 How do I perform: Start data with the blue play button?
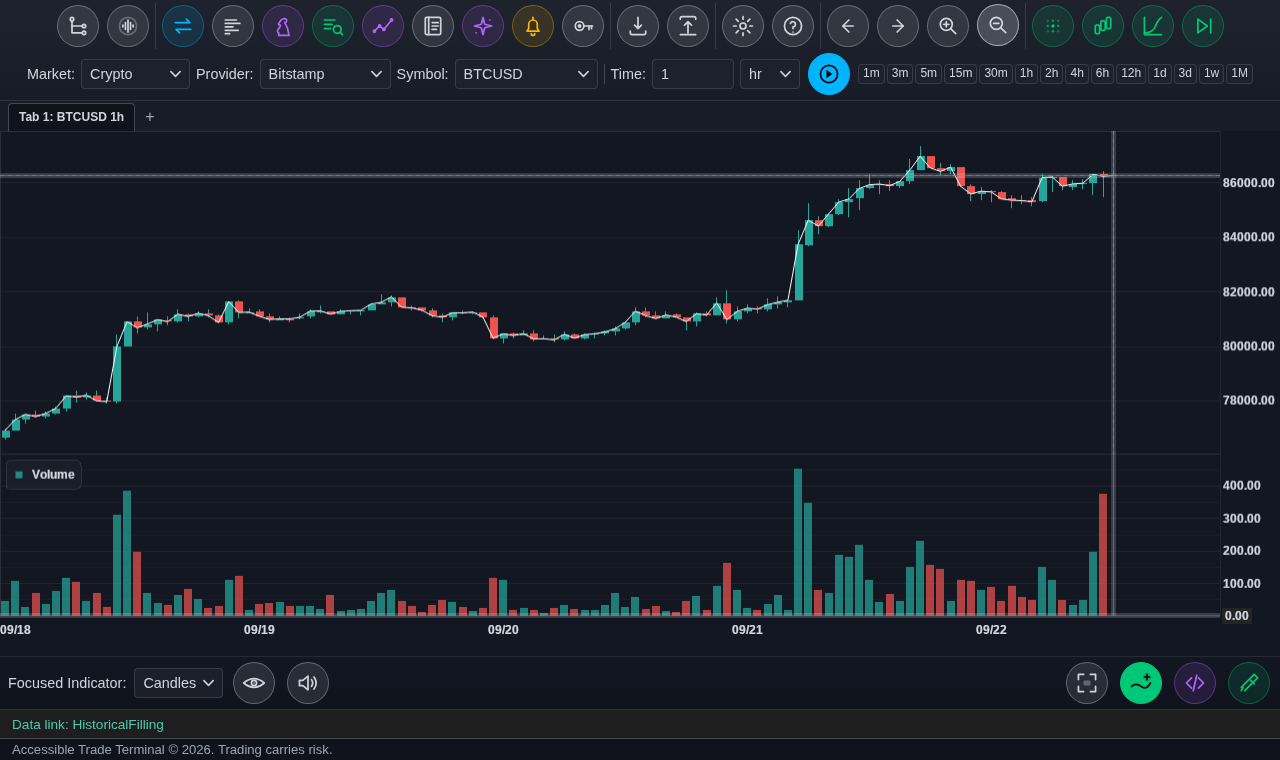click(829, 74)
